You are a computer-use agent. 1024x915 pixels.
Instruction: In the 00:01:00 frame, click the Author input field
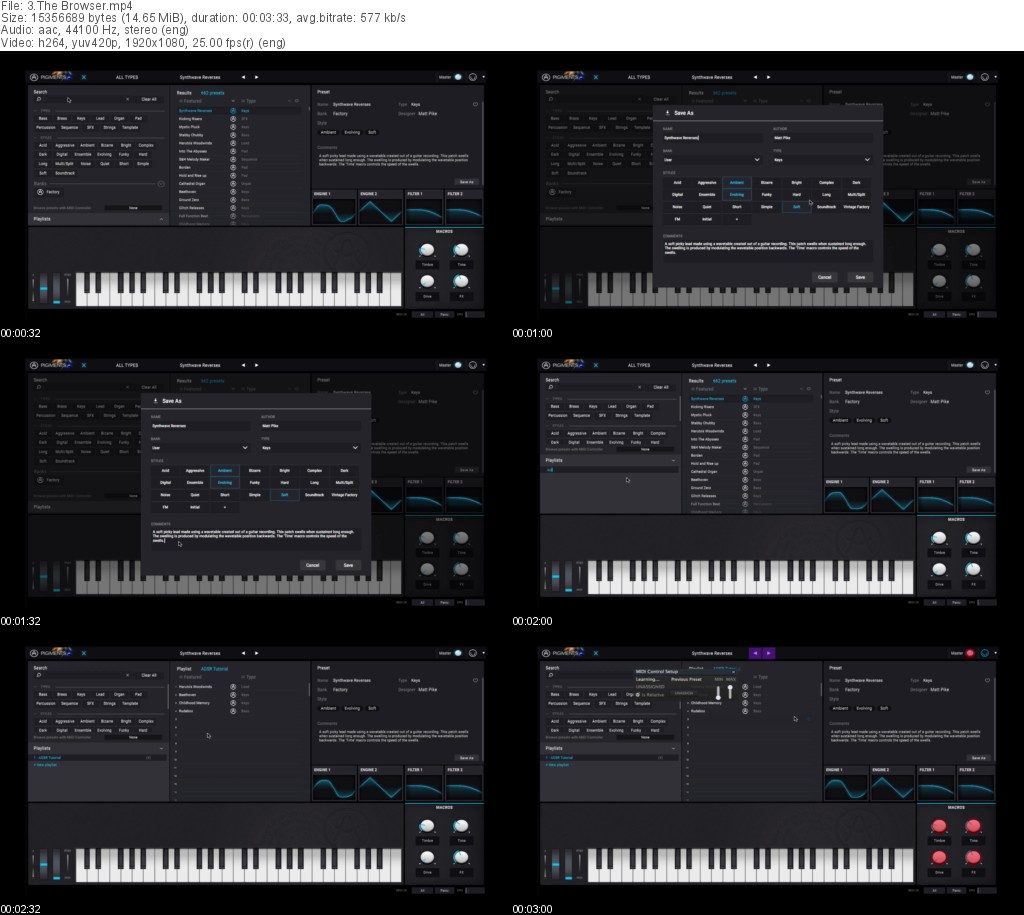coord(822,138)
